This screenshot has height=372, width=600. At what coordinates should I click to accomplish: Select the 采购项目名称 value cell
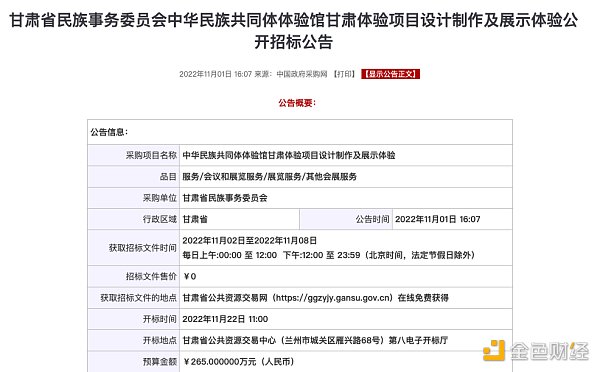pos(346,155)
